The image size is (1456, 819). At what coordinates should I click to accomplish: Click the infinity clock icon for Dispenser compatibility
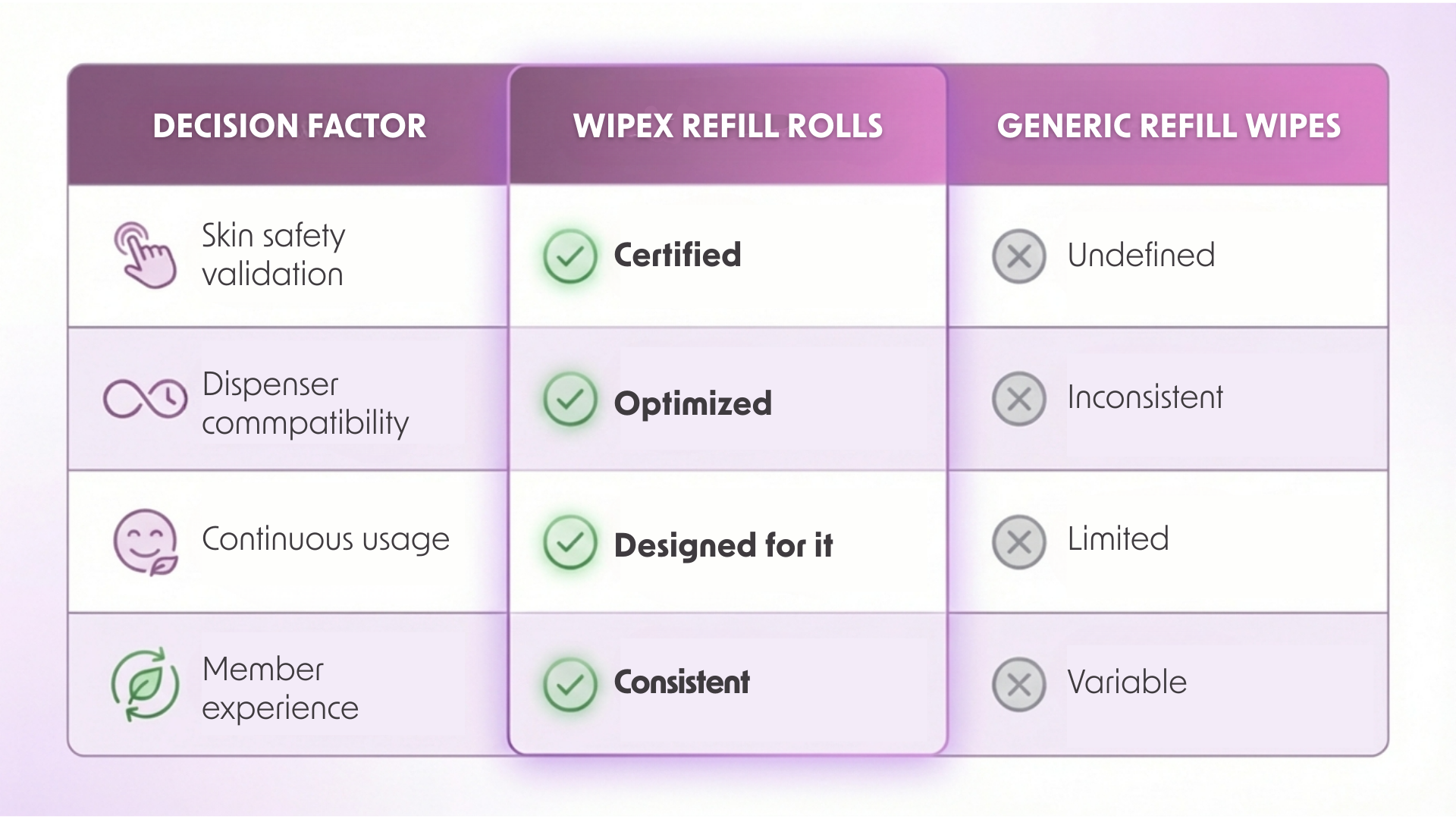coord(145,399)
